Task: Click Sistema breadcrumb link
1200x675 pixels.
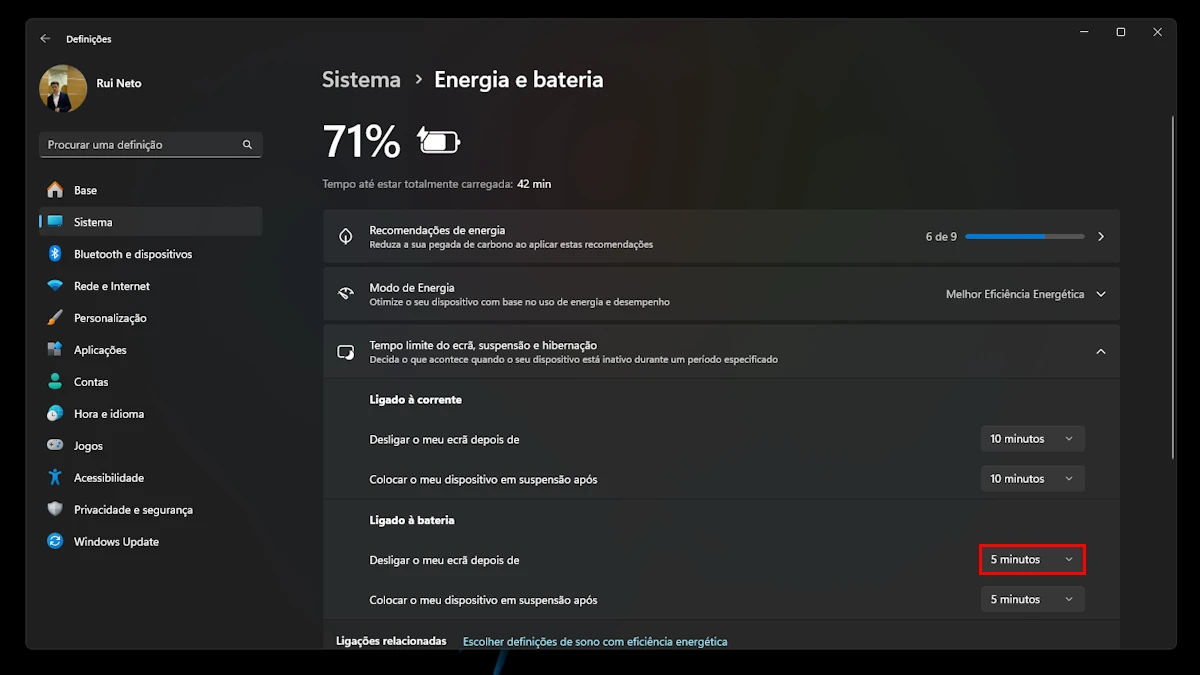Action: (361, 80)
